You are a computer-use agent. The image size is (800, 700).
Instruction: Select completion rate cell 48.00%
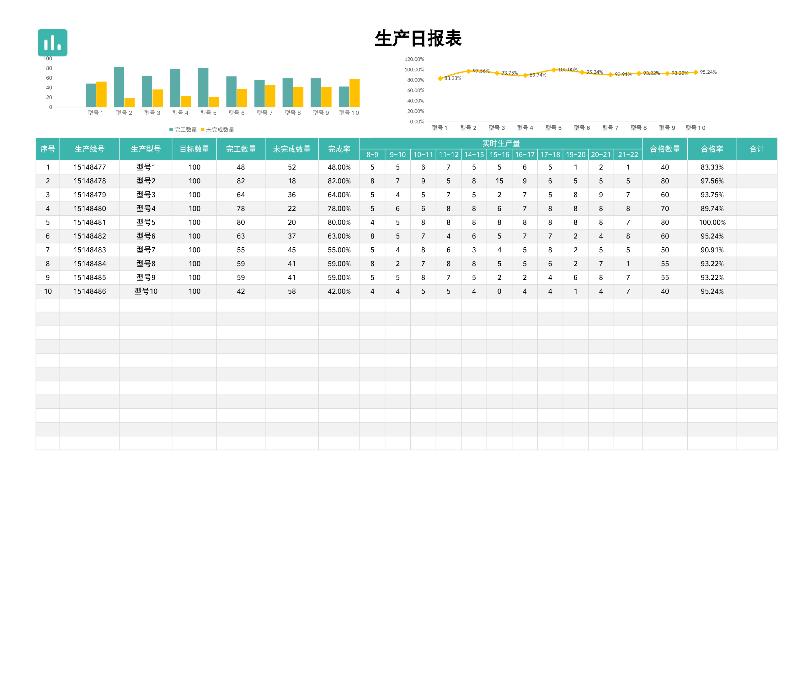coord(339,167)
